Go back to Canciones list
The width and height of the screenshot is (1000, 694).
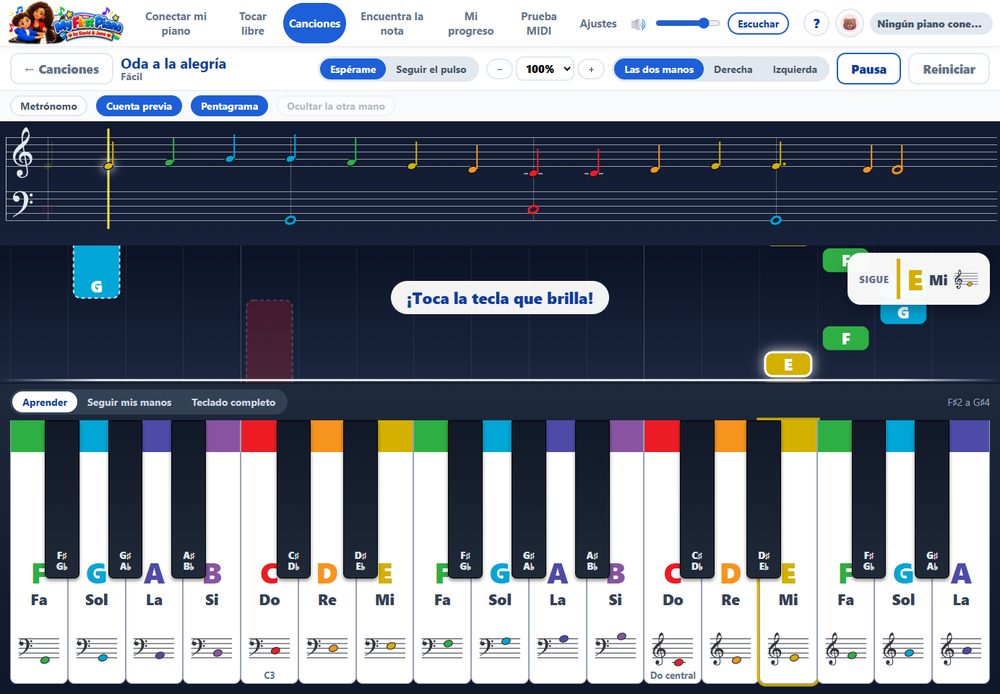(62, 69)
